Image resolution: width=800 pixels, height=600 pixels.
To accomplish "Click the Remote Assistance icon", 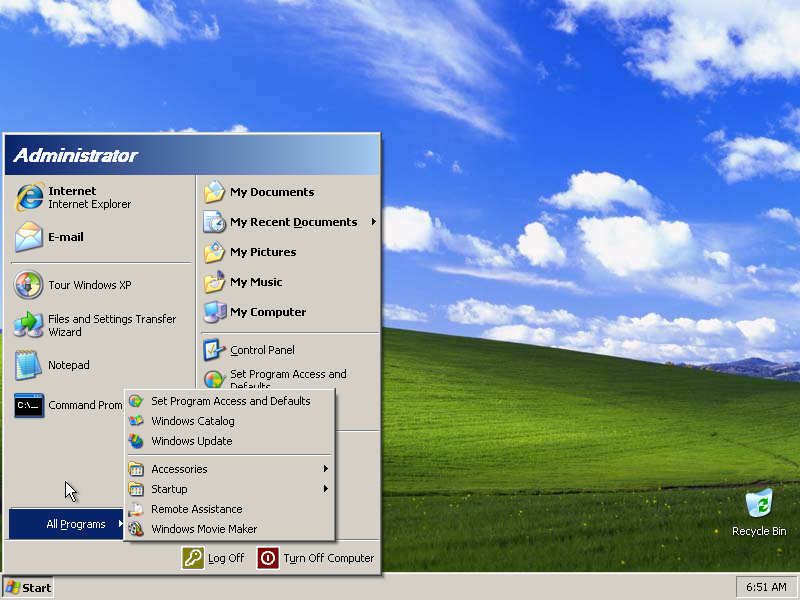I will [x=136, y=509].
